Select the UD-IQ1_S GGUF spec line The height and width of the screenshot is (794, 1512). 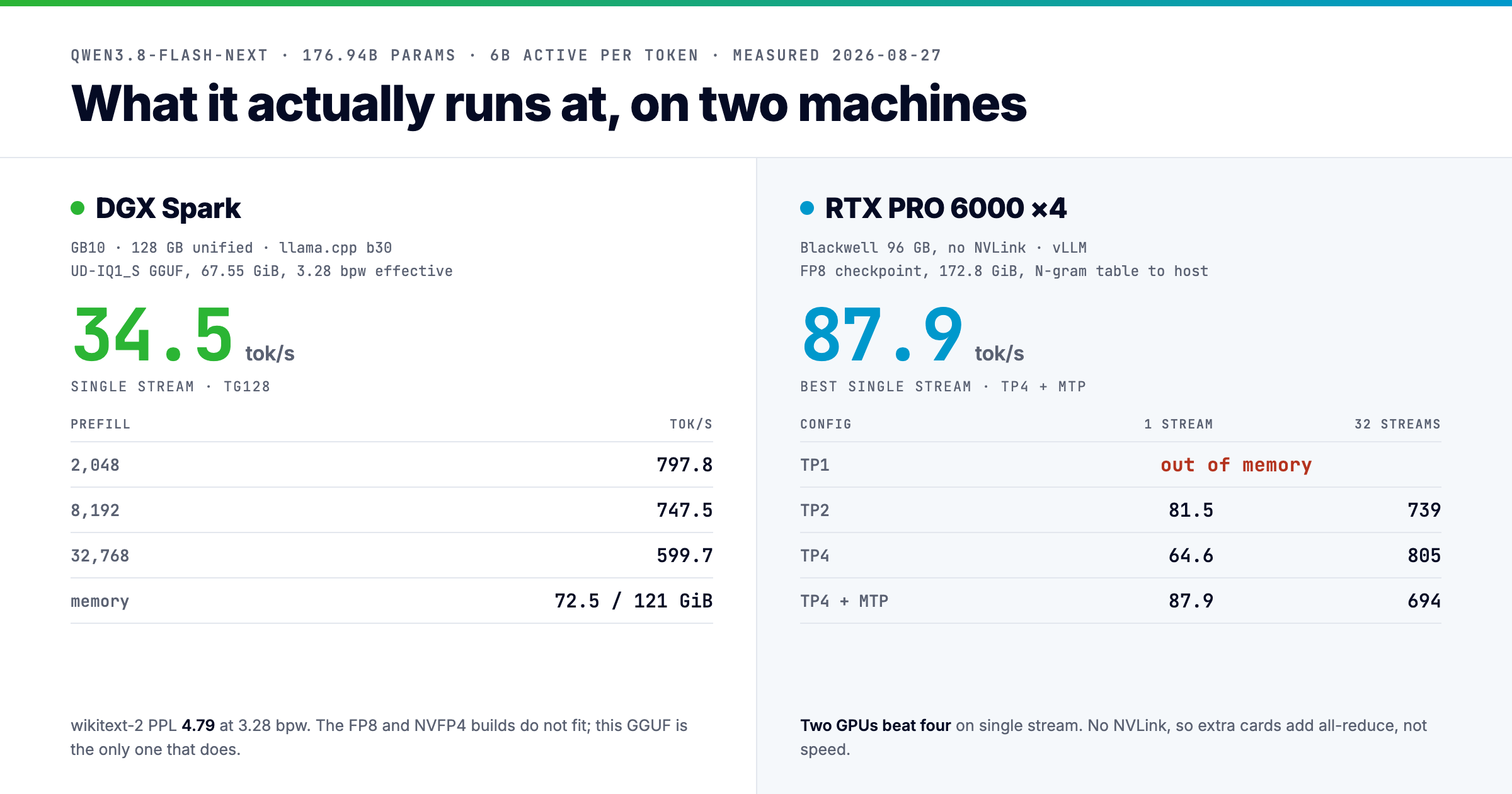[261, 271]
